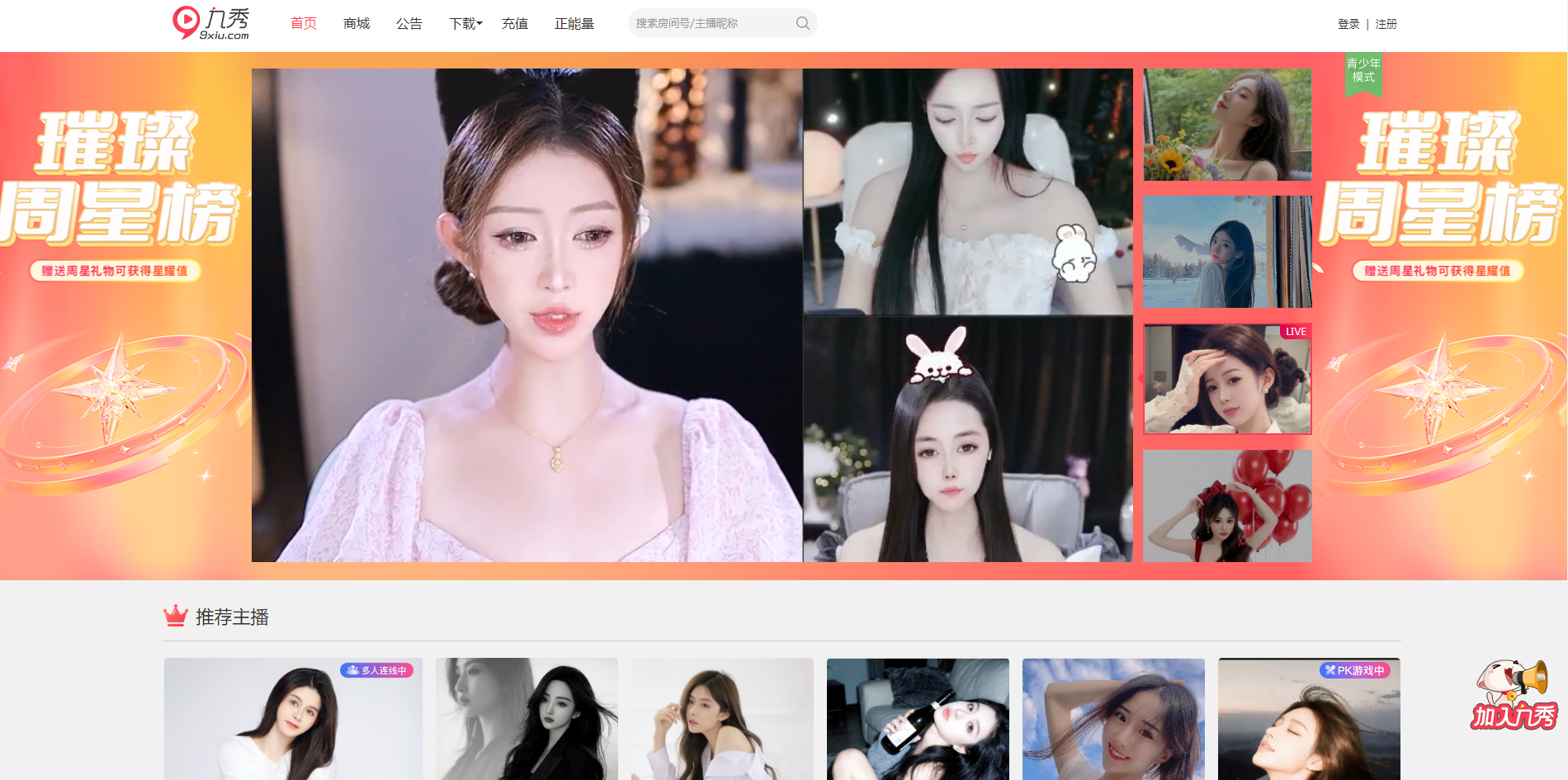Image resolution: width=1568 pixels, height=780 pixels.
Task: Click the 登录 link
Action: pos(1348,24)
